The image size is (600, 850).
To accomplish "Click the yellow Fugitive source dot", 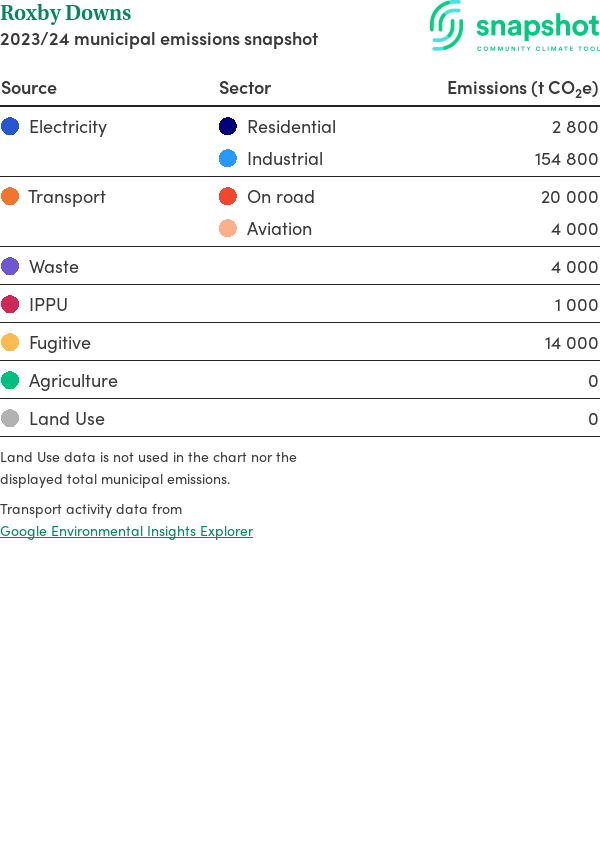I will (10, 343).
